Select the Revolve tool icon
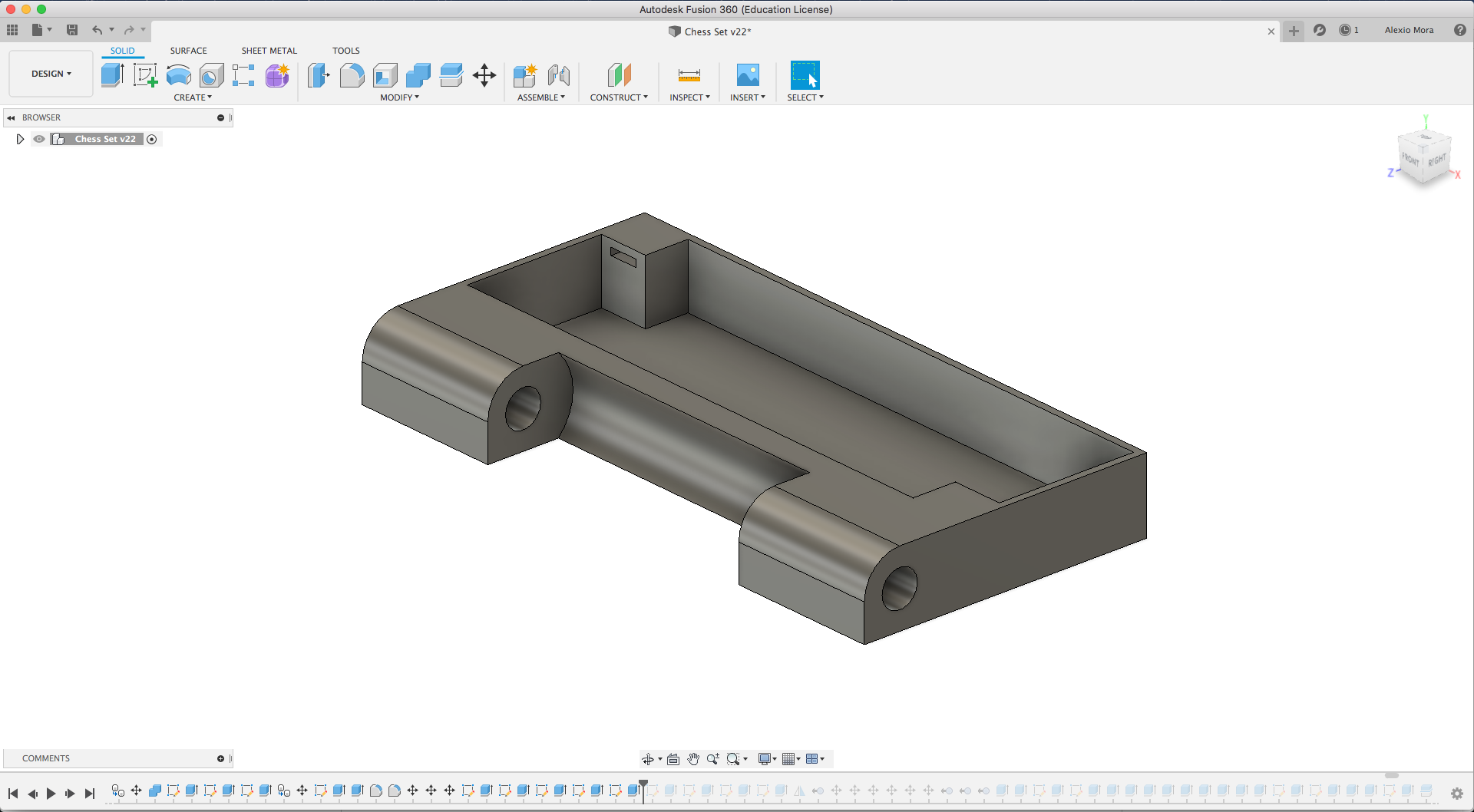 [178, 75]
